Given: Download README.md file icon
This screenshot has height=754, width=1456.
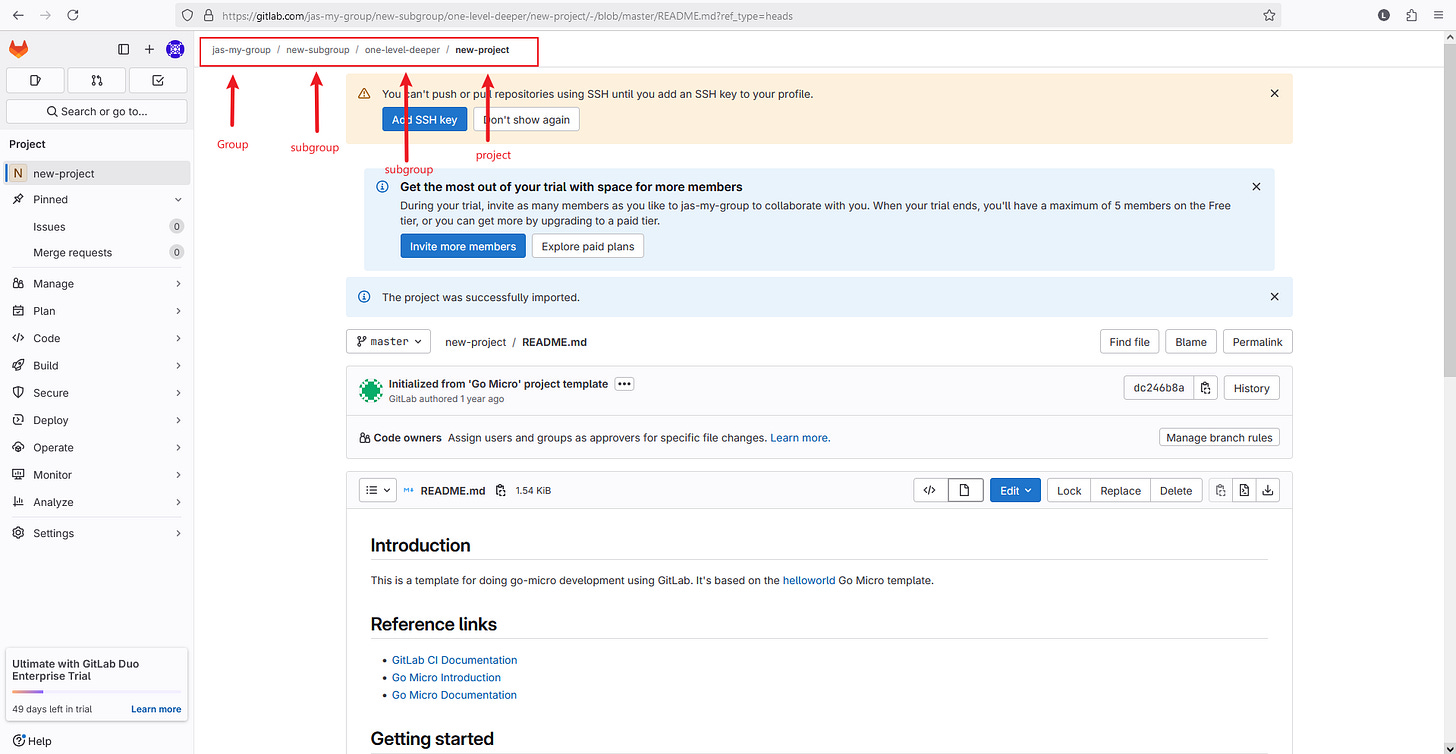Looking at the screenshot, I should tap(1268, 490).
